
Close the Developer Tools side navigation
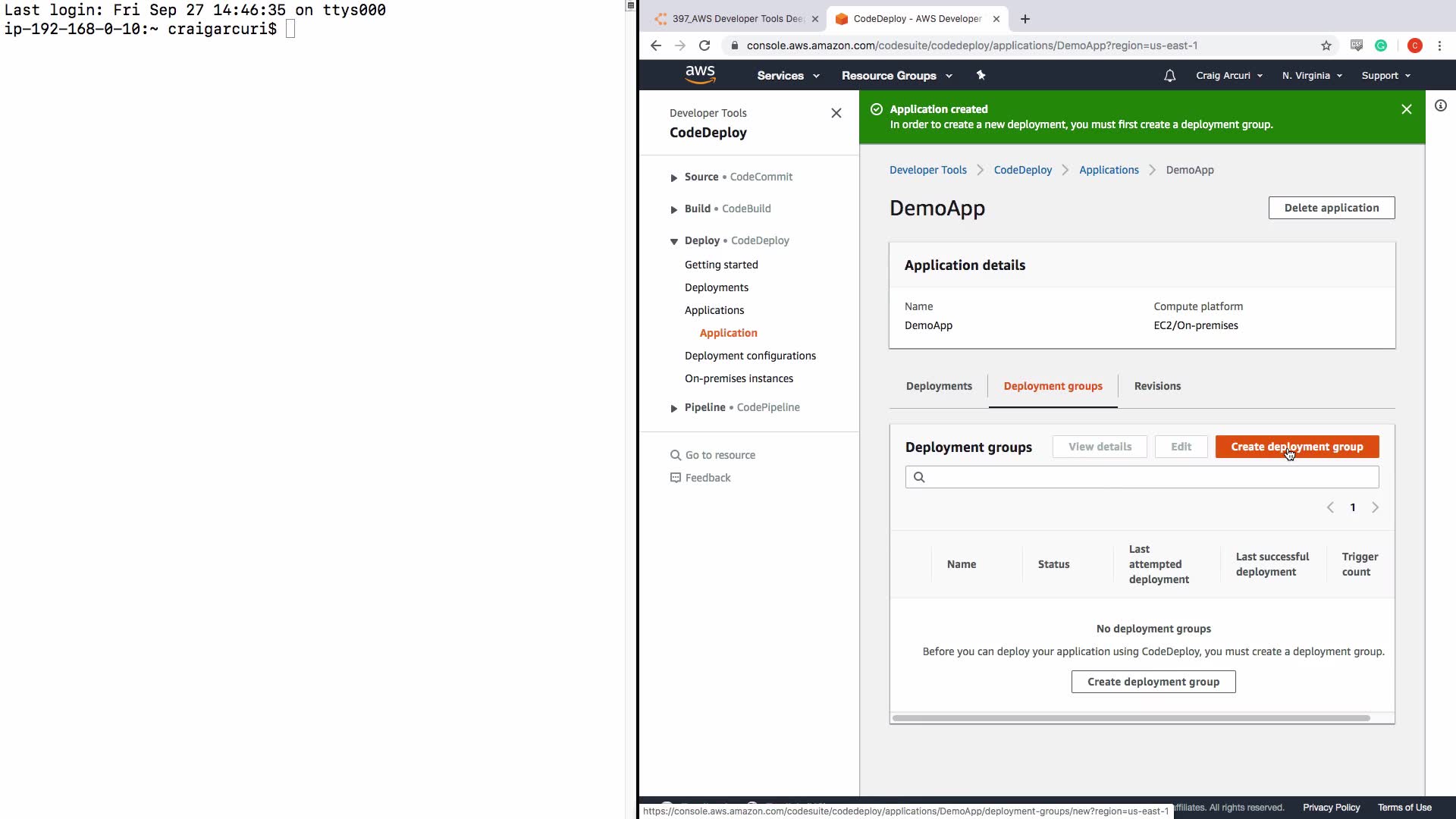click(836, 113)
